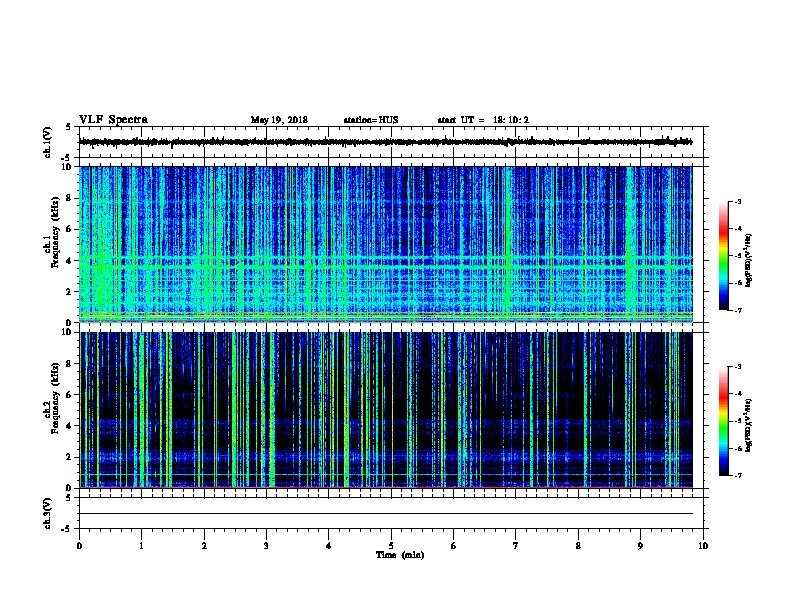Click the ch.2 color bar PSD label
The width and height of the screenshot is (792, 612).
pos(748,425)
